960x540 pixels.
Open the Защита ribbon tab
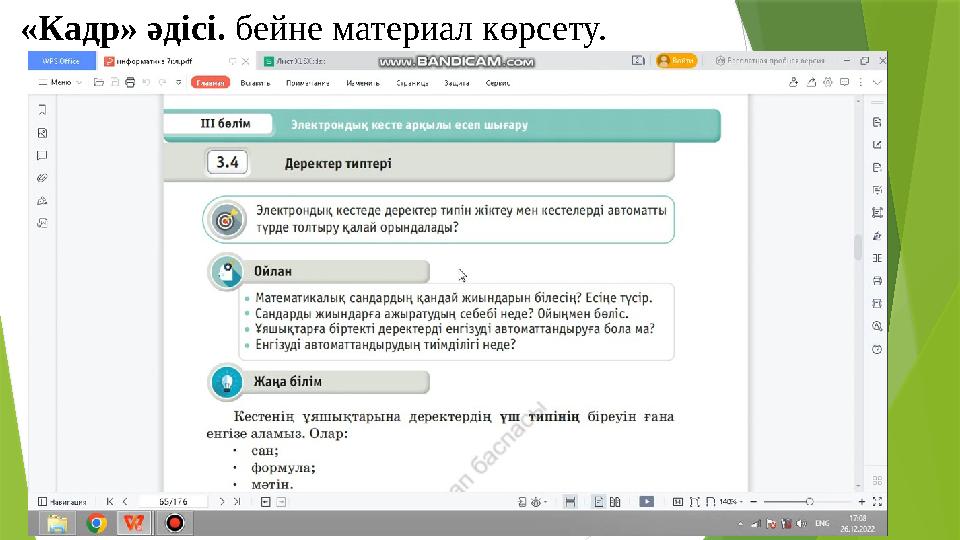457,83
